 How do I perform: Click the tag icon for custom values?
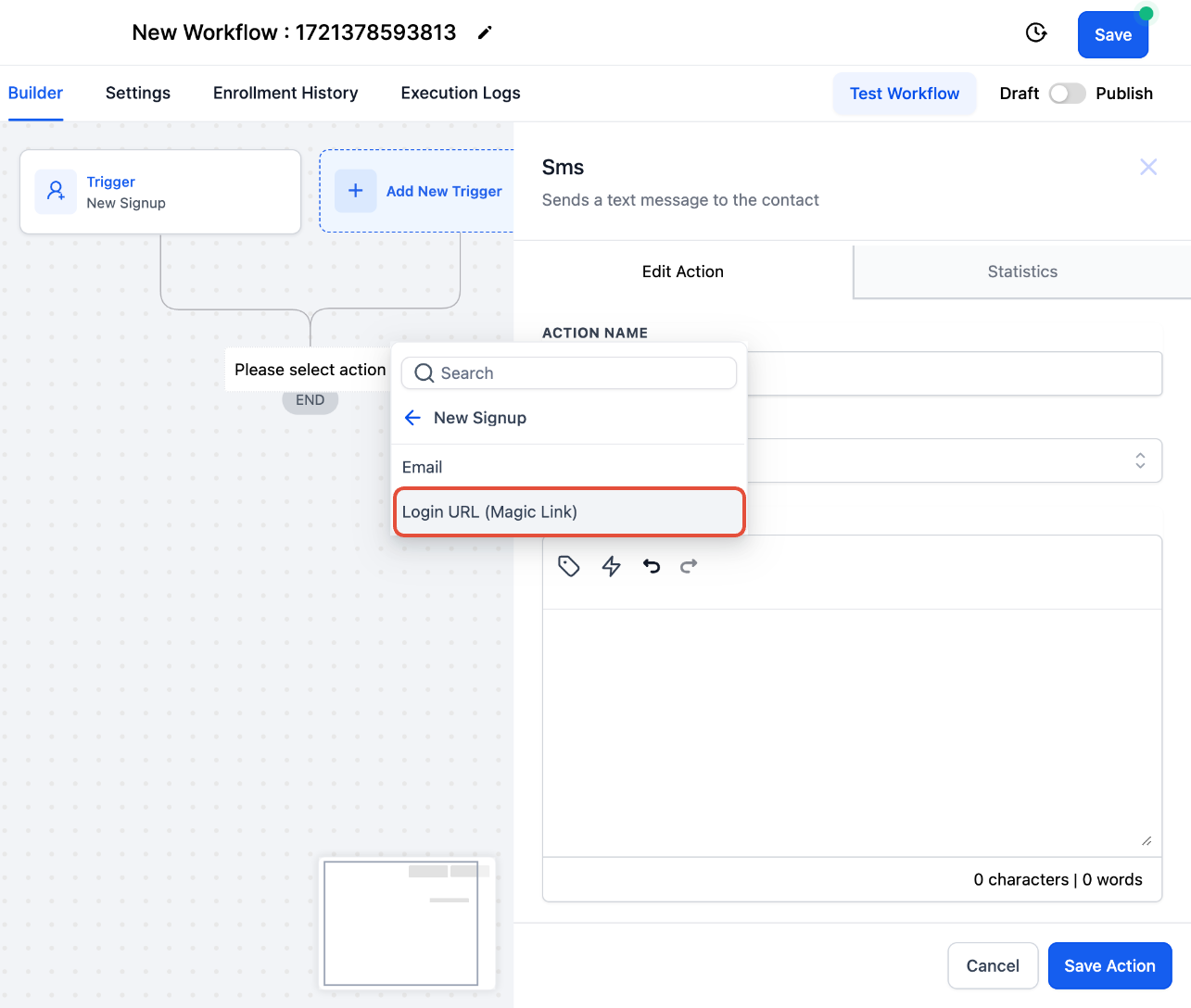point(568,566)
